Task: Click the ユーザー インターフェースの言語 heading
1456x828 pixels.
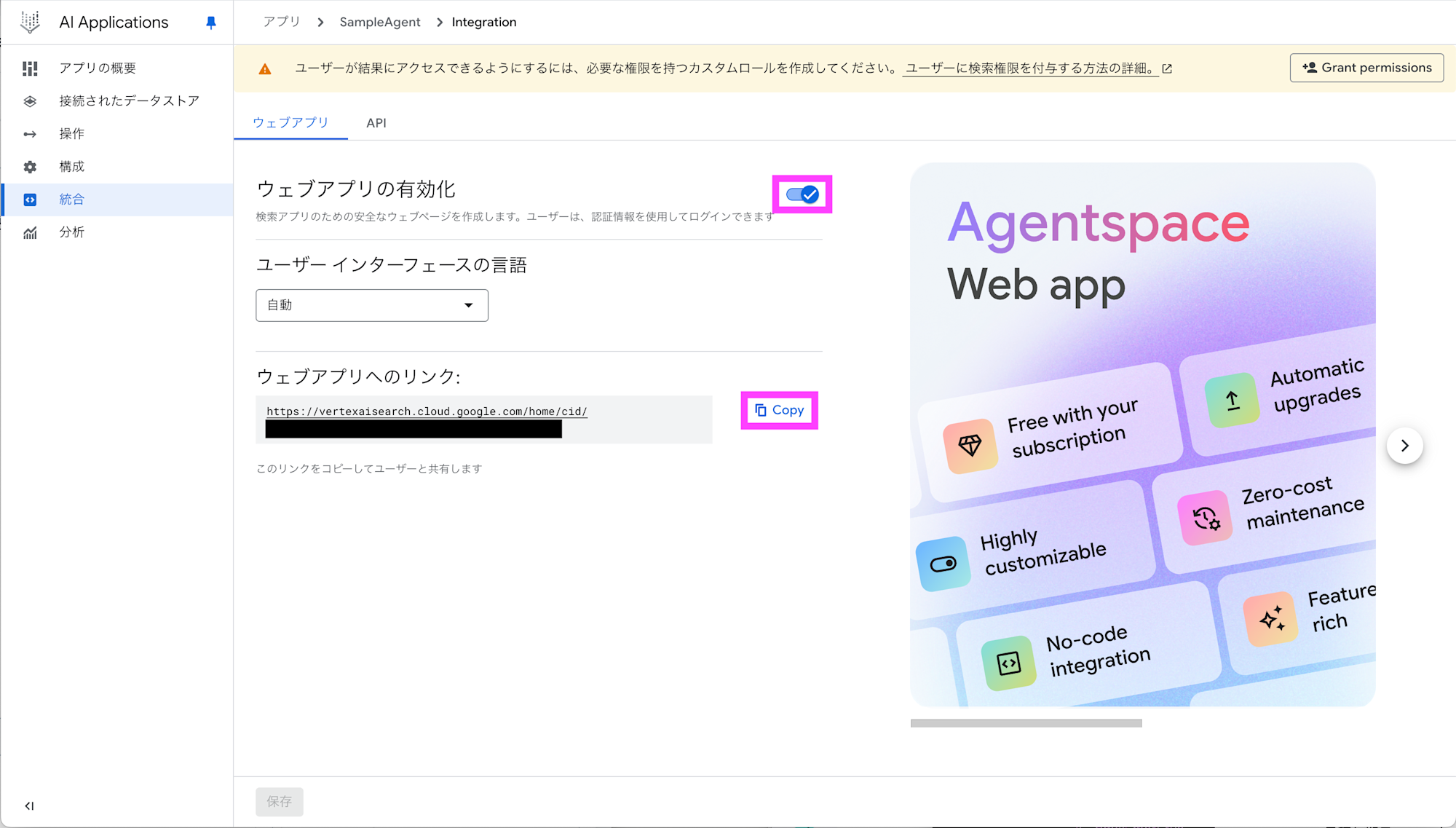Action: click(392, 265)
